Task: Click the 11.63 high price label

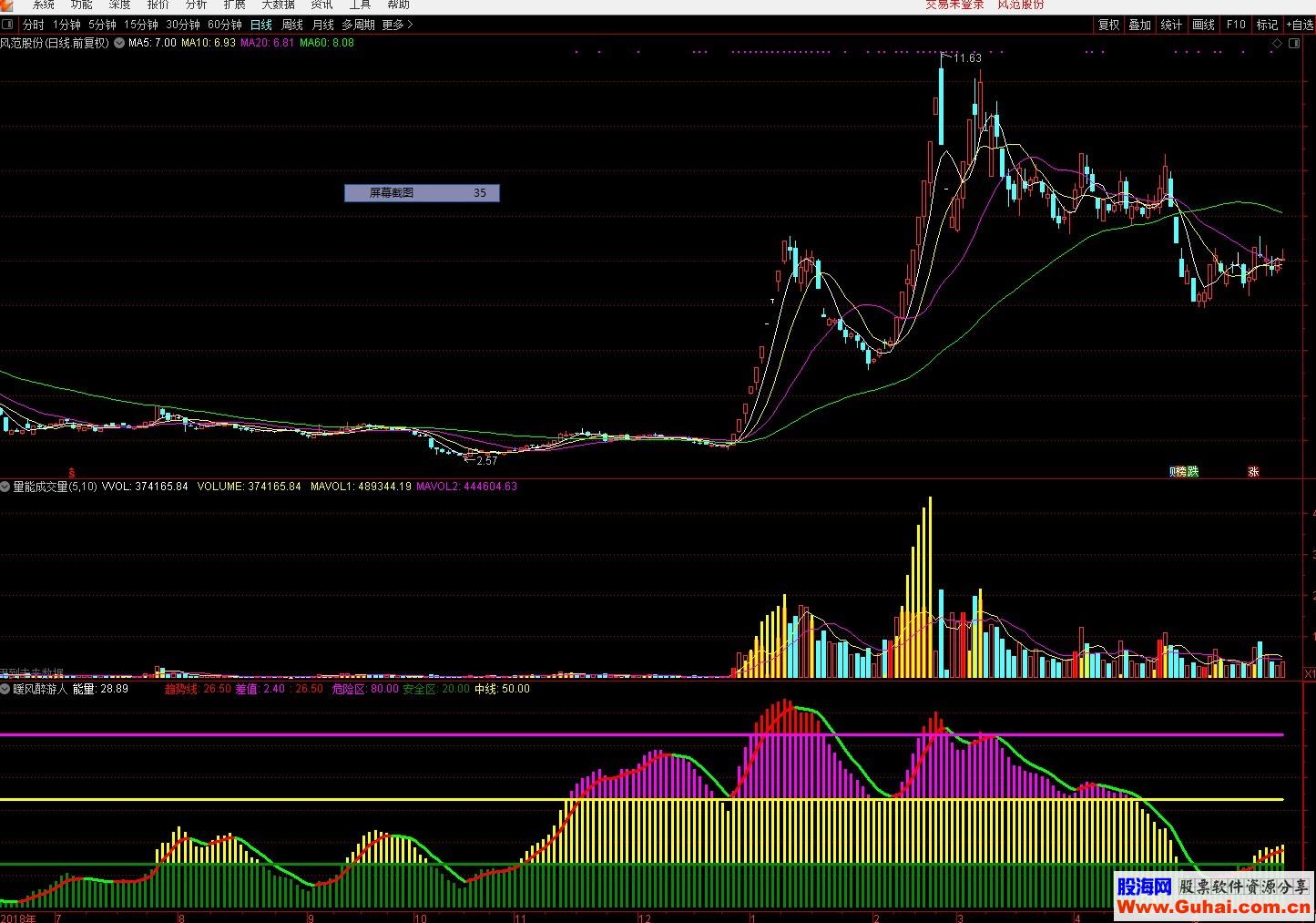Action: (967, 57)
